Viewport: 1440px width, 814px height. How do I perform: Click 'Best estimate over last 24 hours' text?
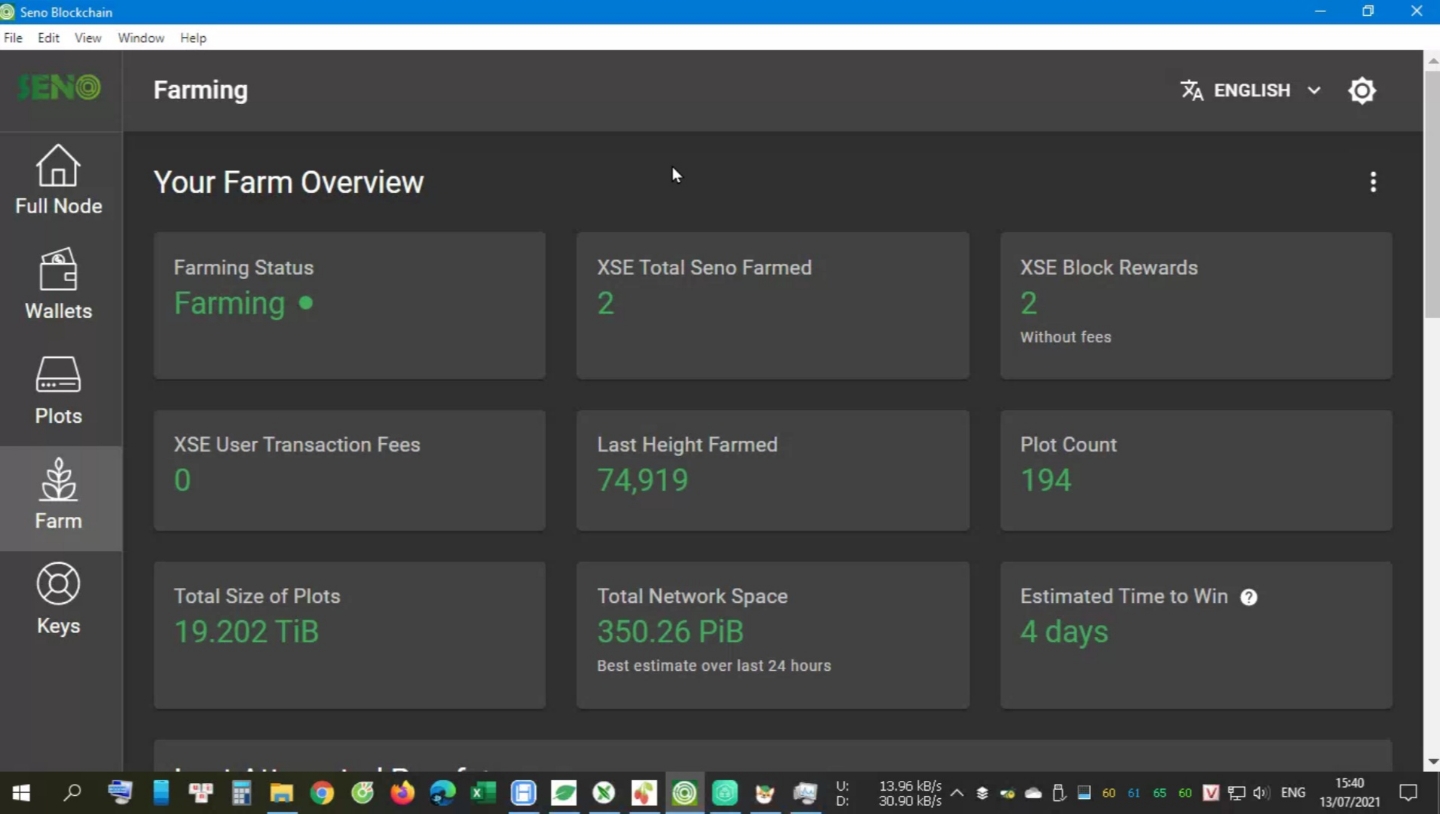coord(714,666)
